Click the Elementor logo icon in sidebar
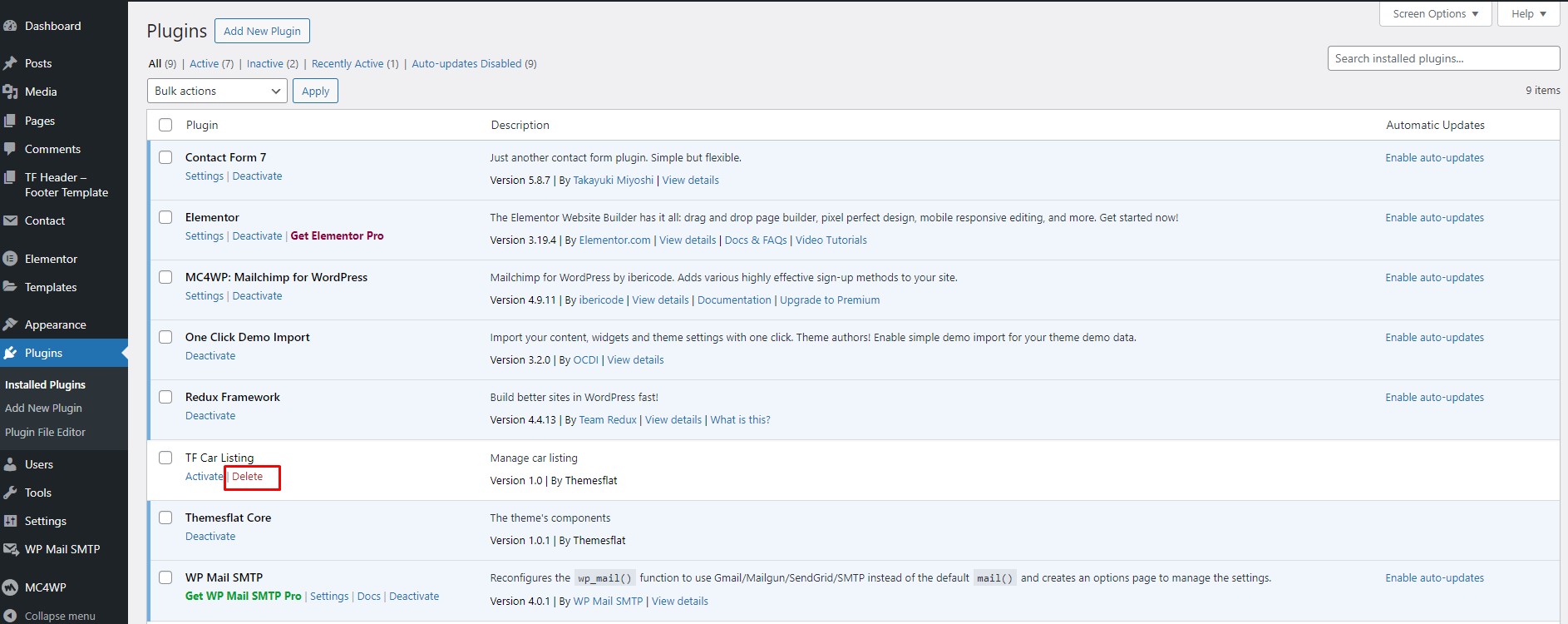 click(x=10, y=259)
